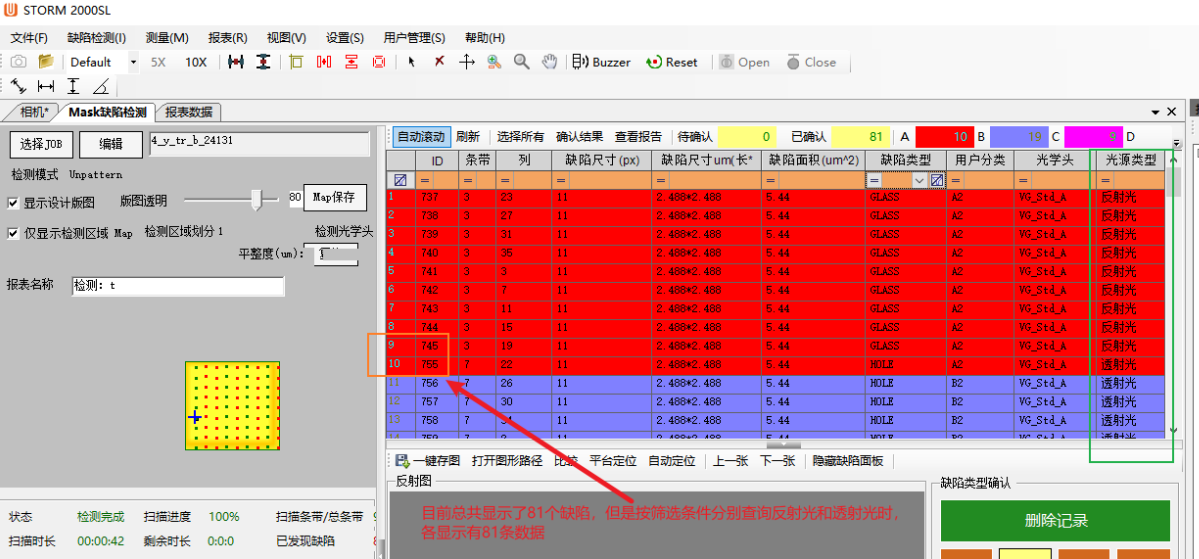Open the Default preset dropdown
Screen dimensions: 1199x559
click(134, 62)
